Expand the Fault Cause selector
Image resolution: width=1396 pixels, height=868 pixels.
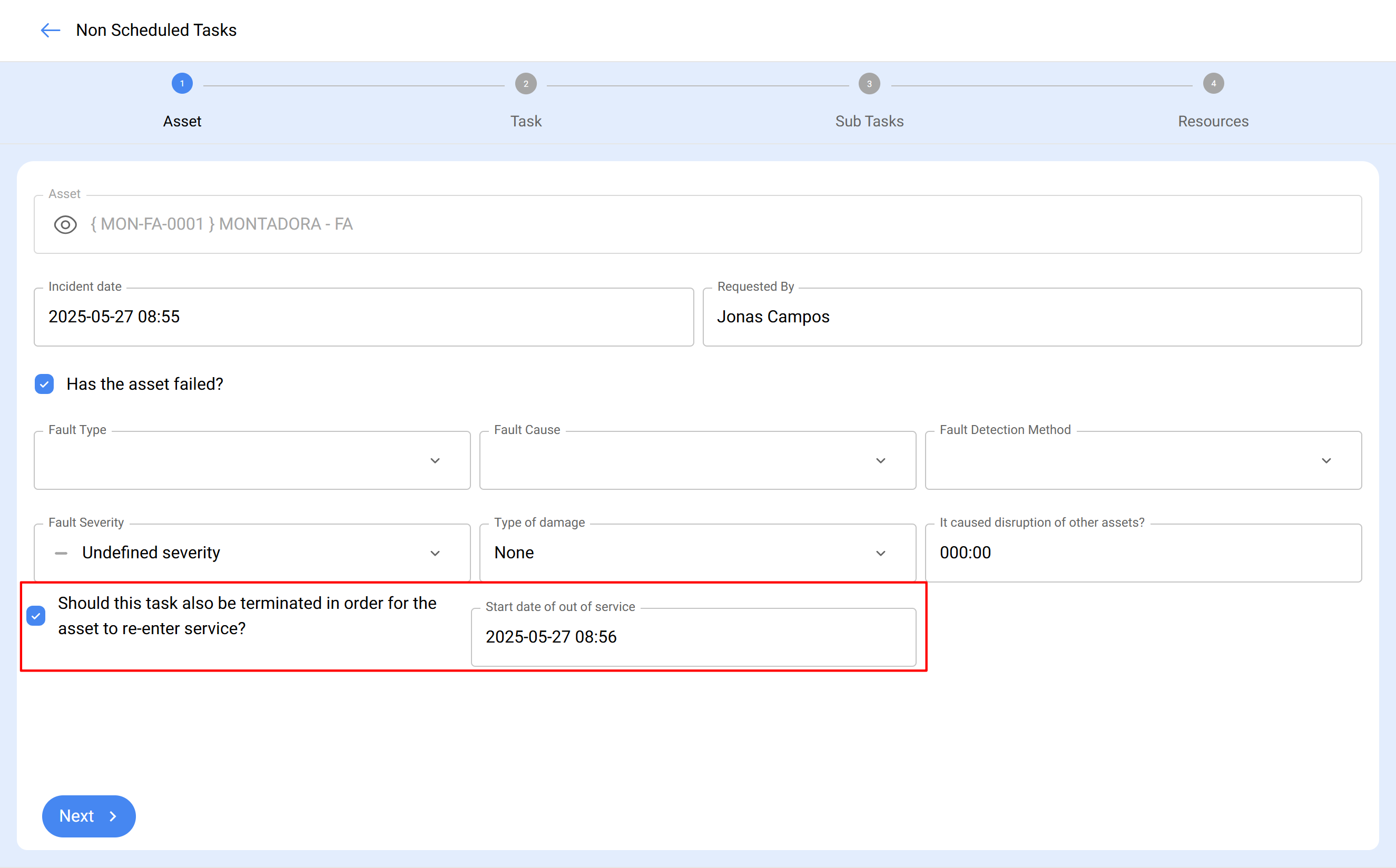coord(881,460)
